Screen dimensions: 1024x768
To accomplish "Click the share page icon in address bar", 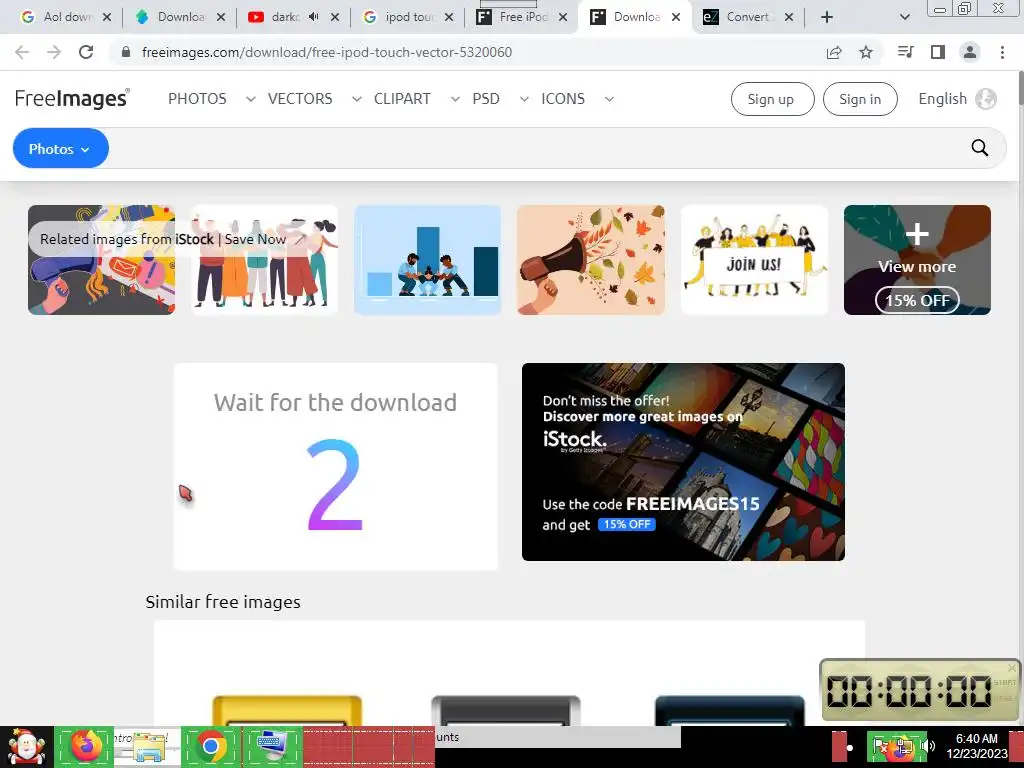I will [834, 52].
